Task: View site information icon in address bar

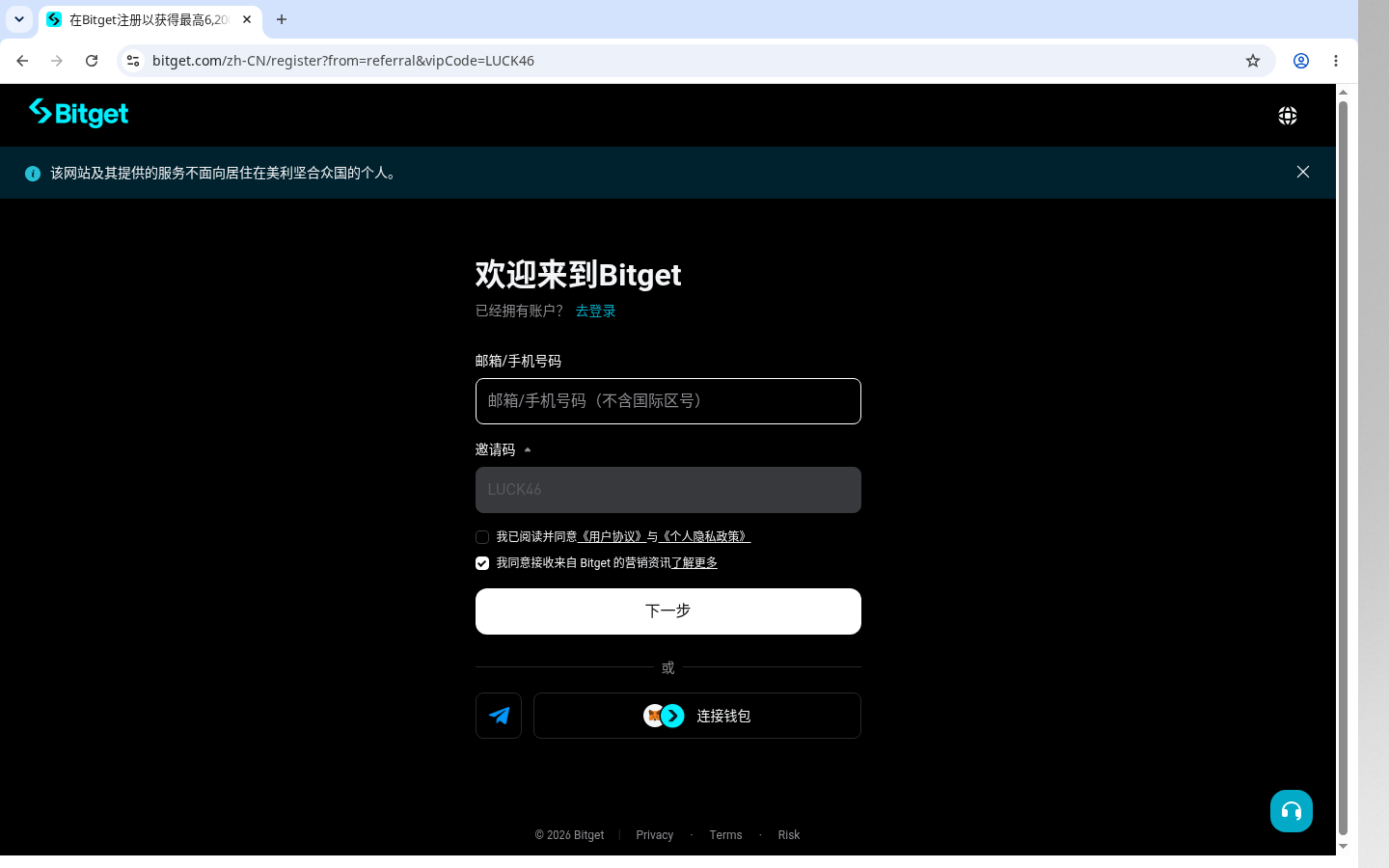Action: pyautogui.click(x=133, y=61)
